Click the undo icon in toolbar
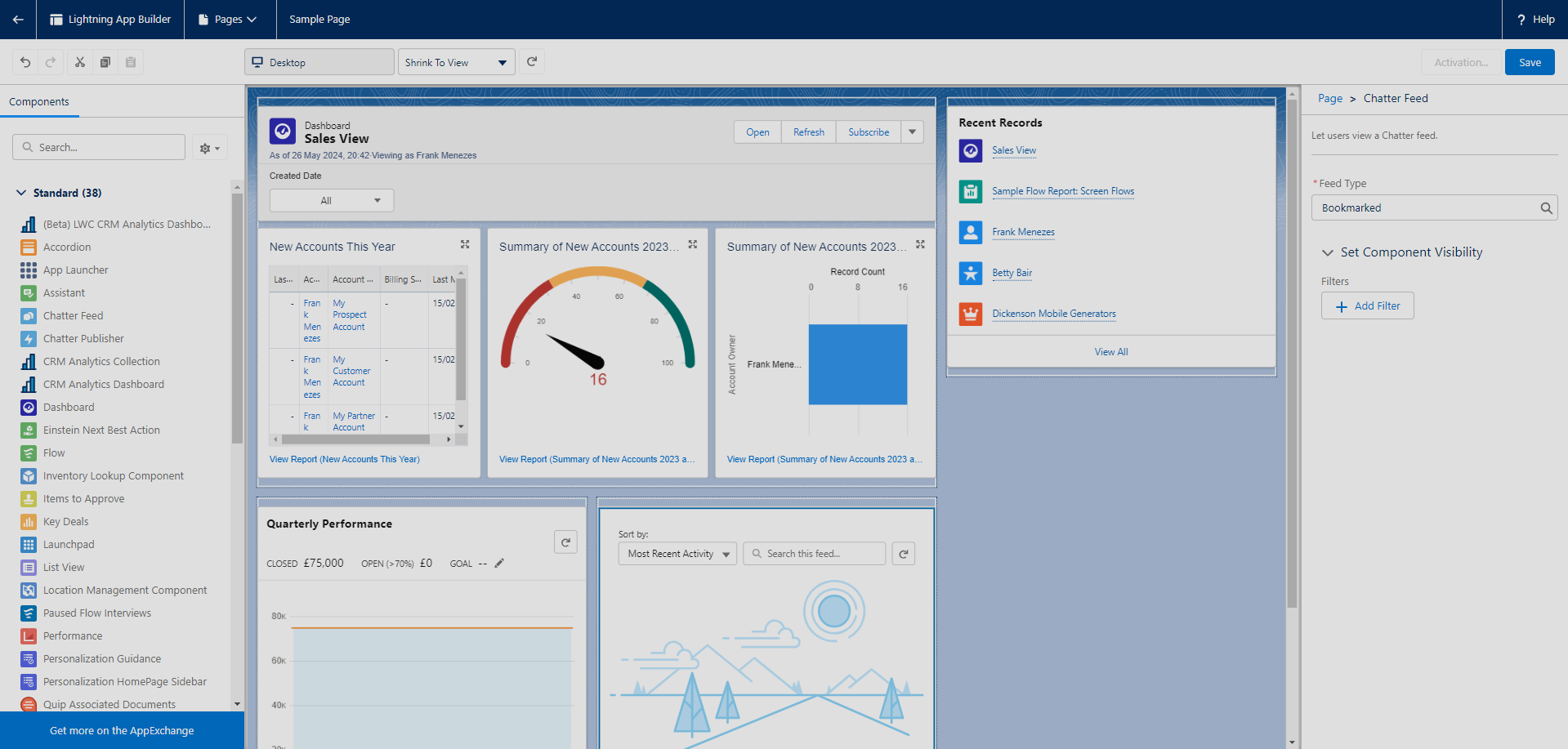This screenshot has width=1568, height=749. tap(25, 62)
